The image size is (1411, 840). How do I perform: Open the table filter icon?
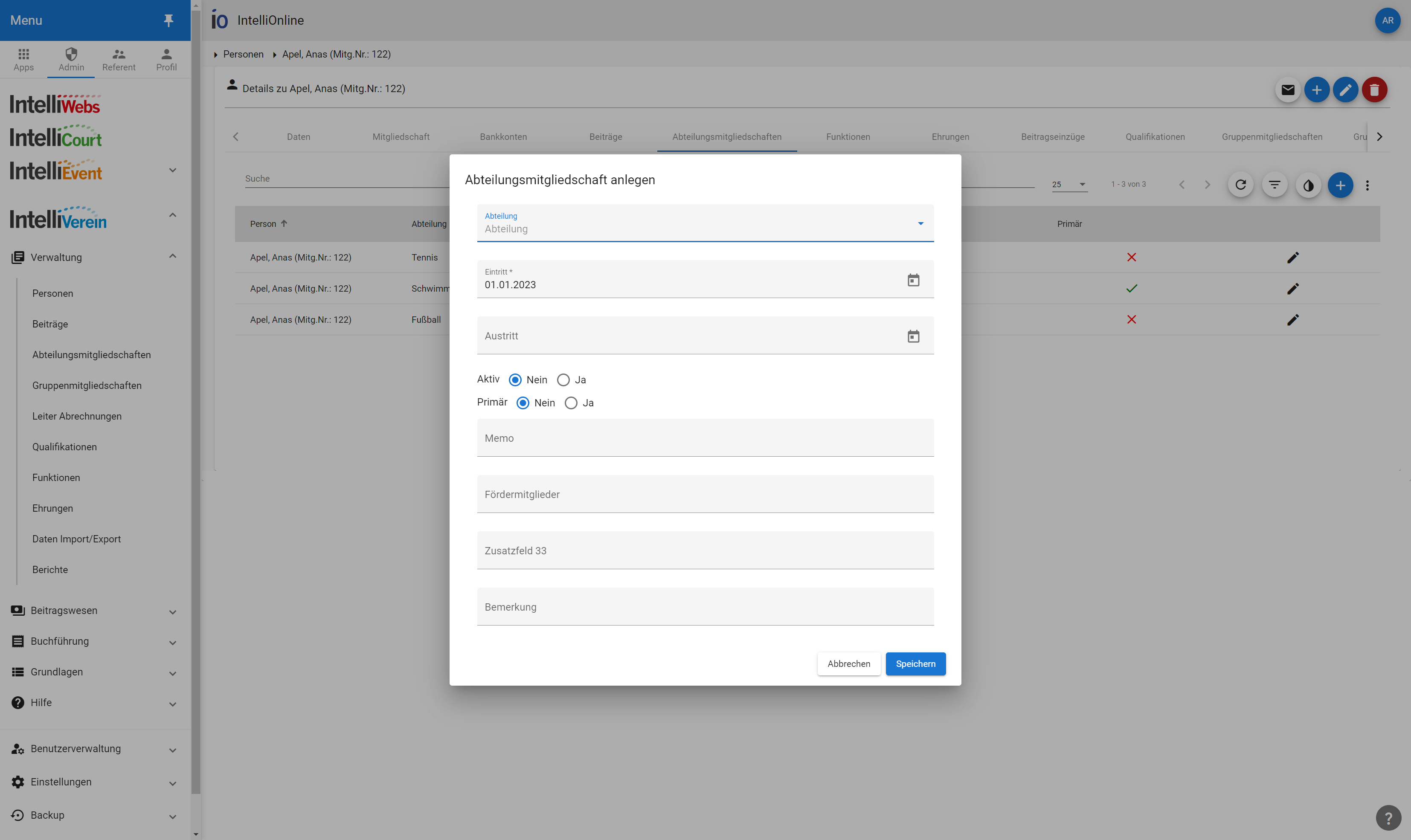[1275, 185]
